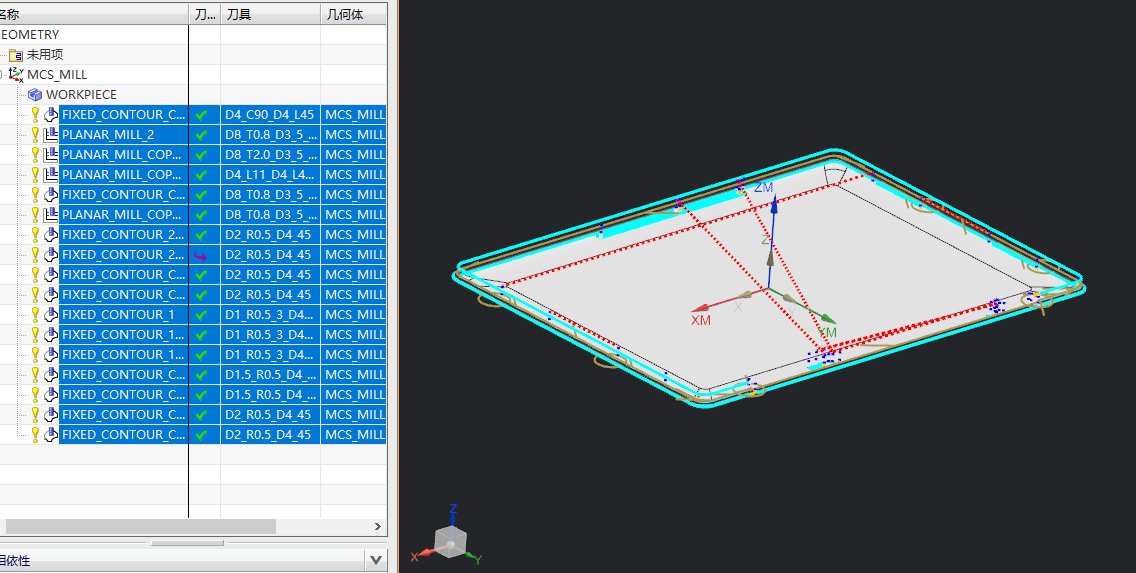This screenshot has height=573, width=1136.
Task: Select the PLANAR_MILL_COP operation using tool D8_T2.0_D3_5
Action: (122, 155)
